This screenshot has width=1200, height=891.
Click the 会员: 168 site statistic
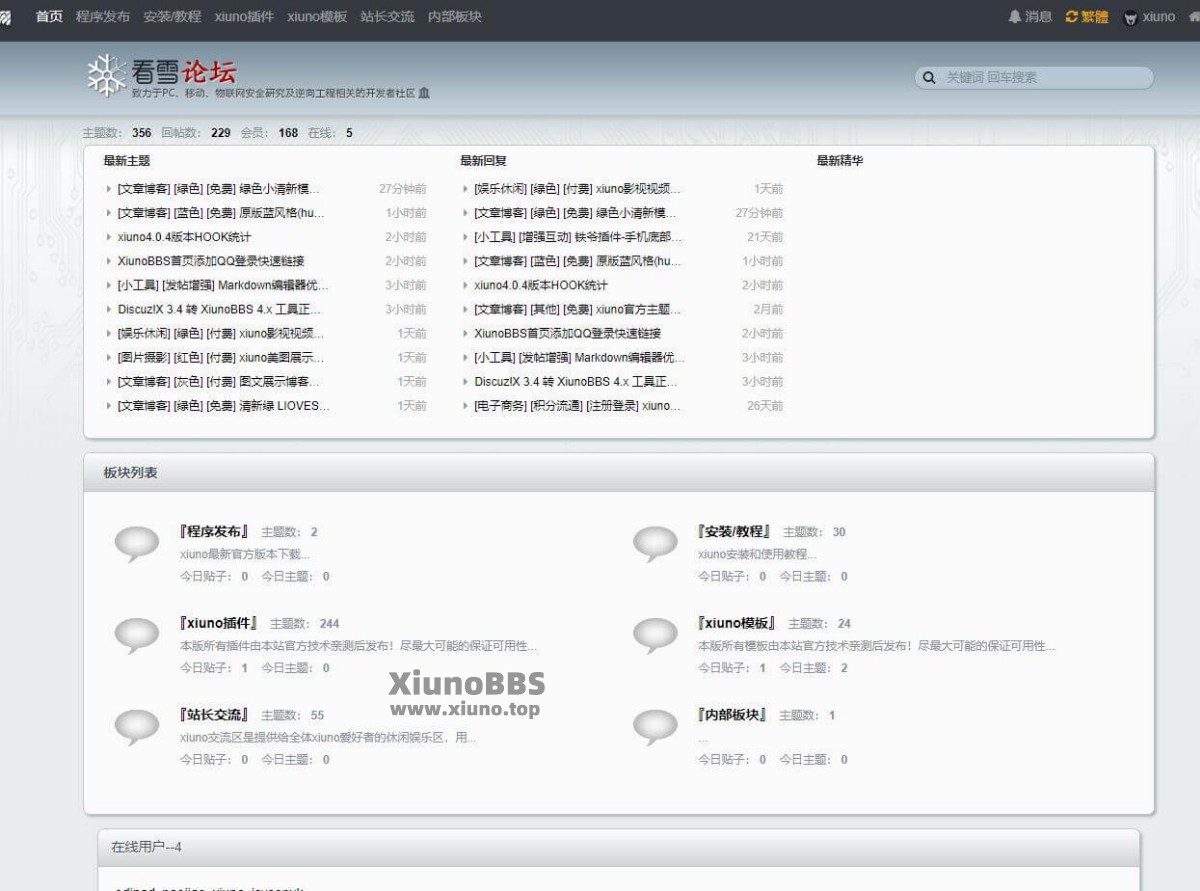[x=269, y=133]
